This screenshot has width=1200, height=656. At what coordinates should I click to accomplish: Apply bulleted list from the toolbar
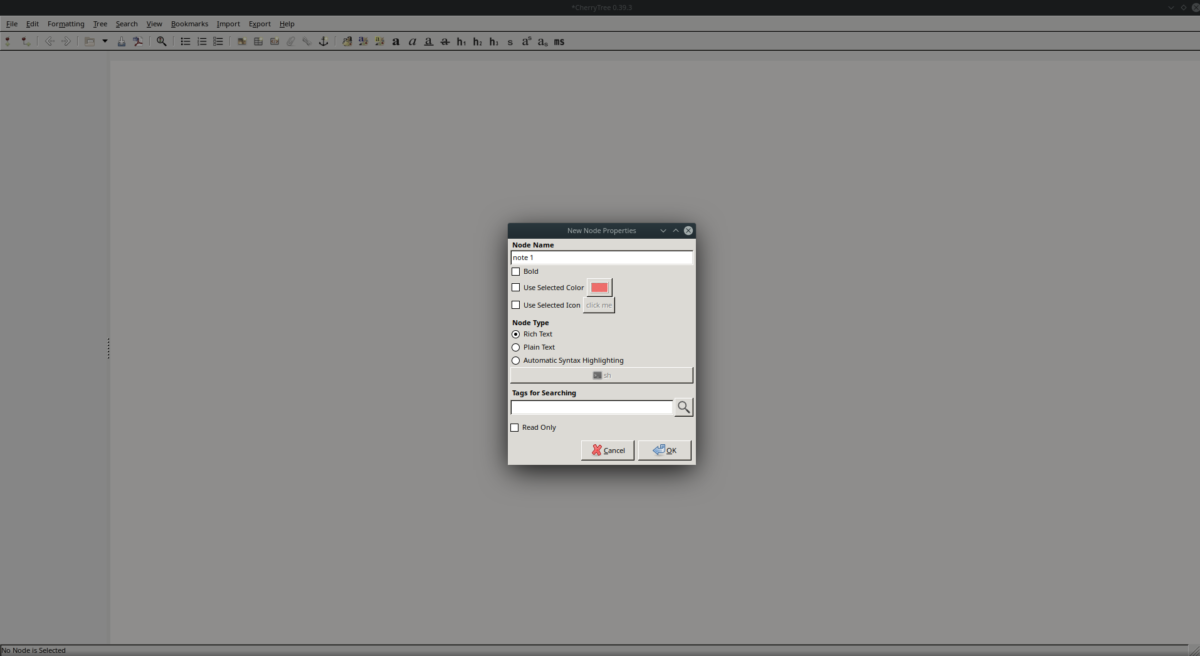184,41
